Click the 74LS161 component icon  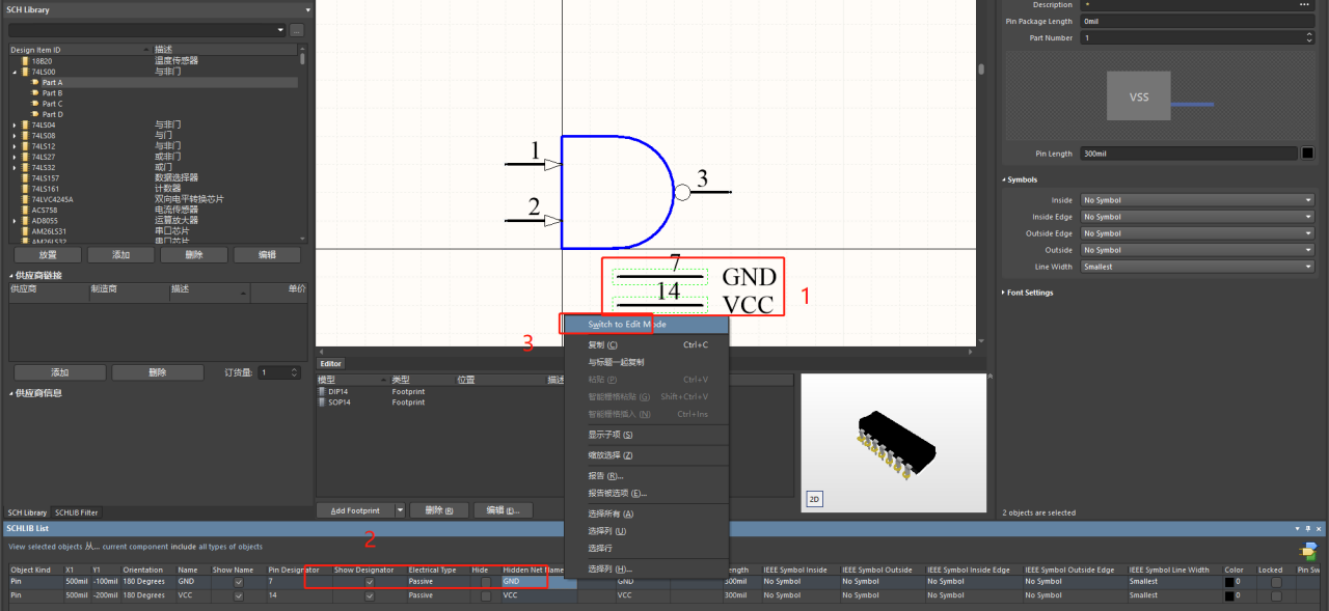point(26,188)
